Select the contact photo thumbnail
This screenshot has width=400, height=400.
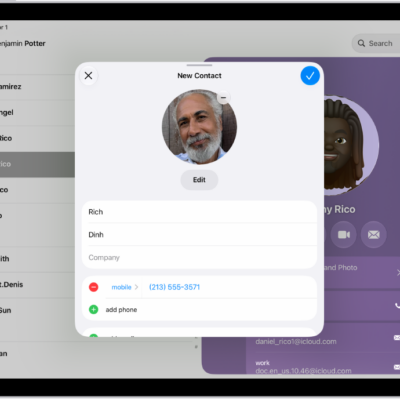pos(199,127)
